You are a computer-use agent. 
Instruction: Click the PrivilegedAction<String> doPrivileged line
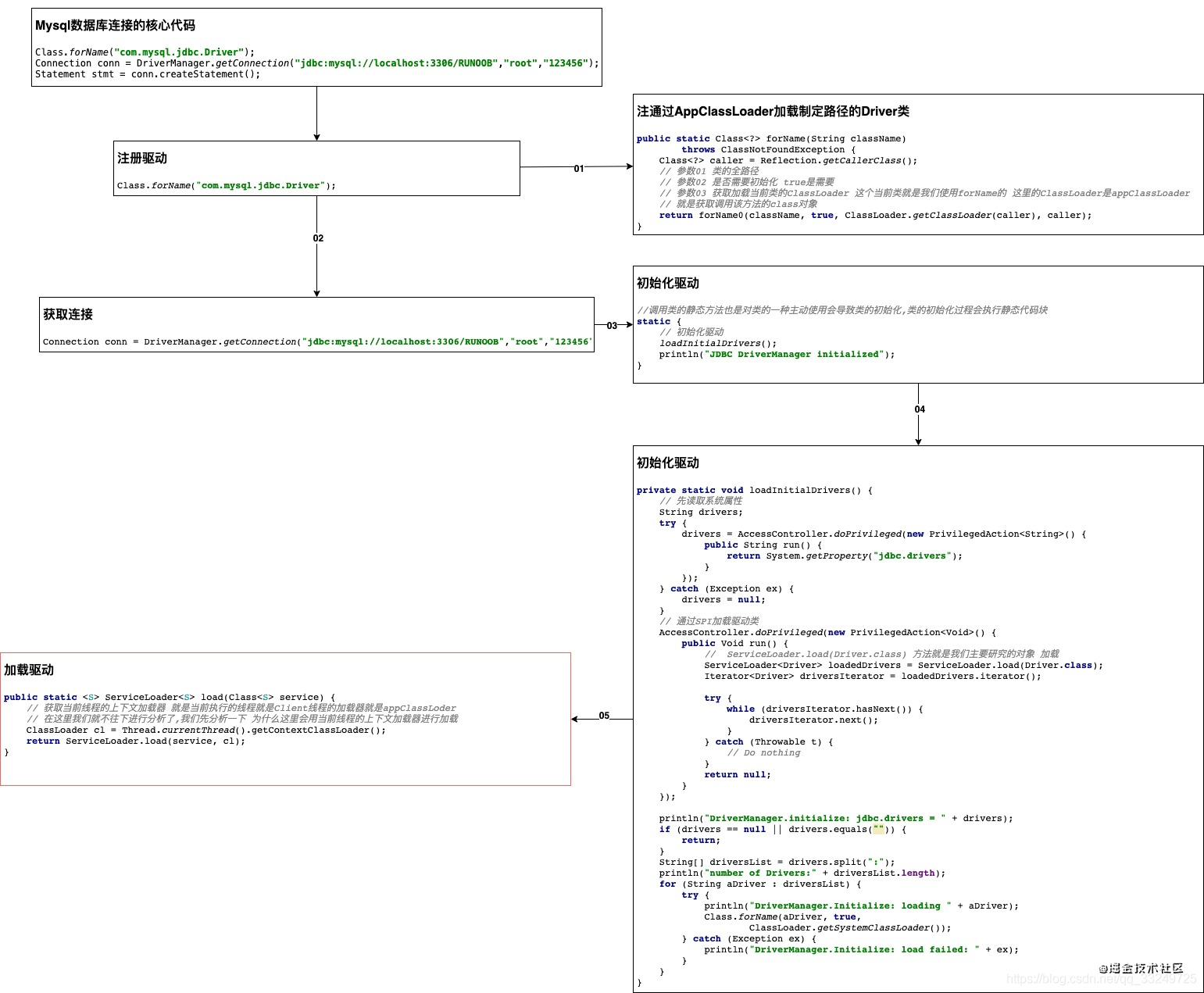click(884, 534)
